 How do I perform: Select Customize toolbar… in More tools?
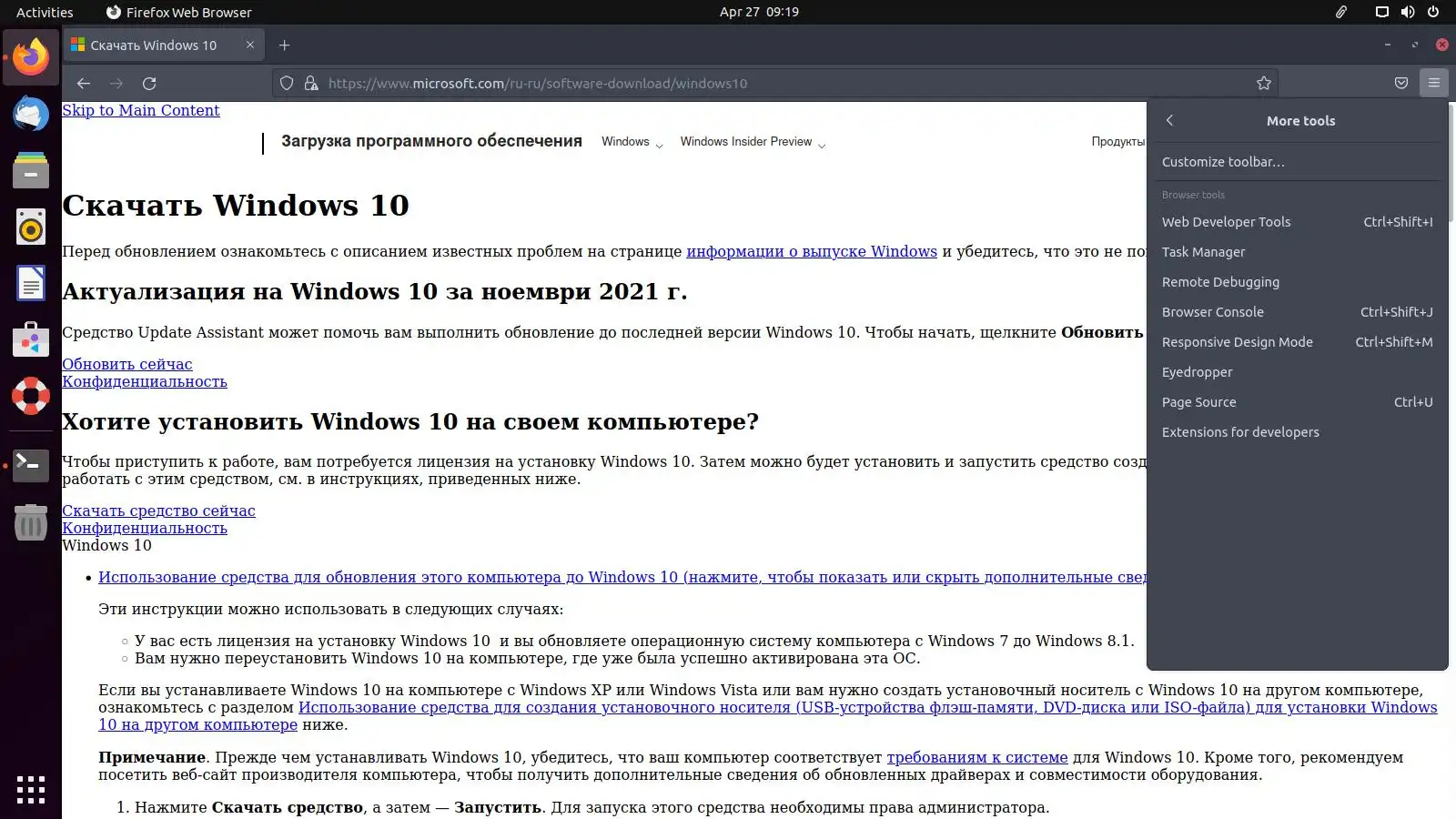click(1298, 162)
